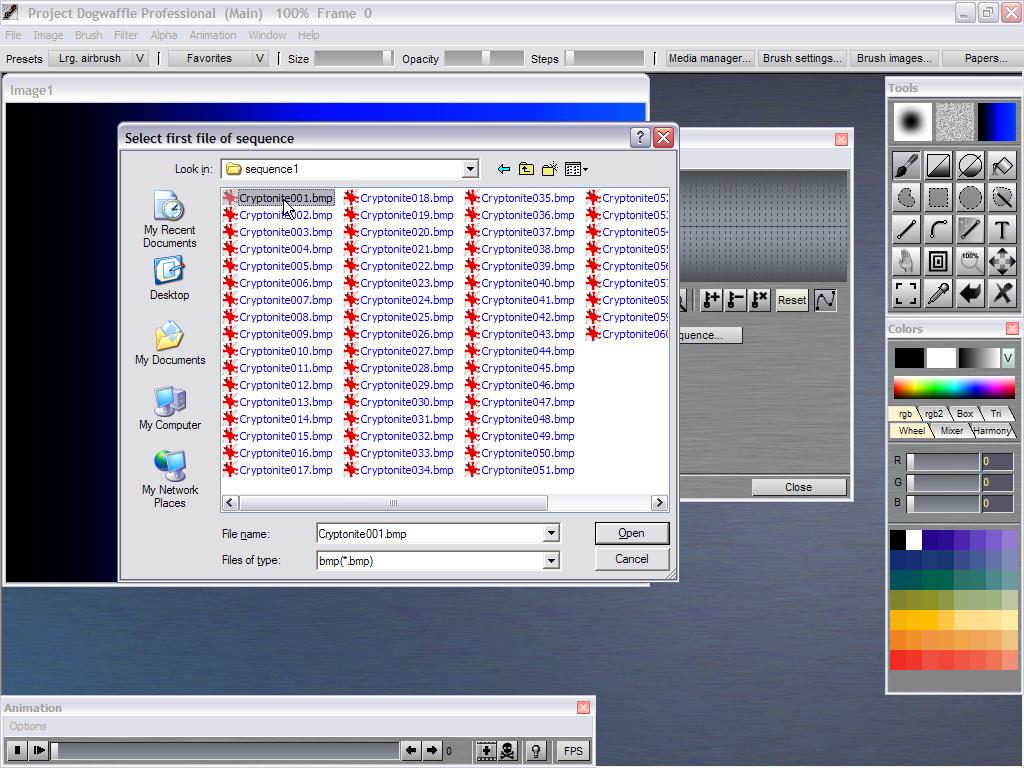Expand the Look in folder dropdown

470,169
